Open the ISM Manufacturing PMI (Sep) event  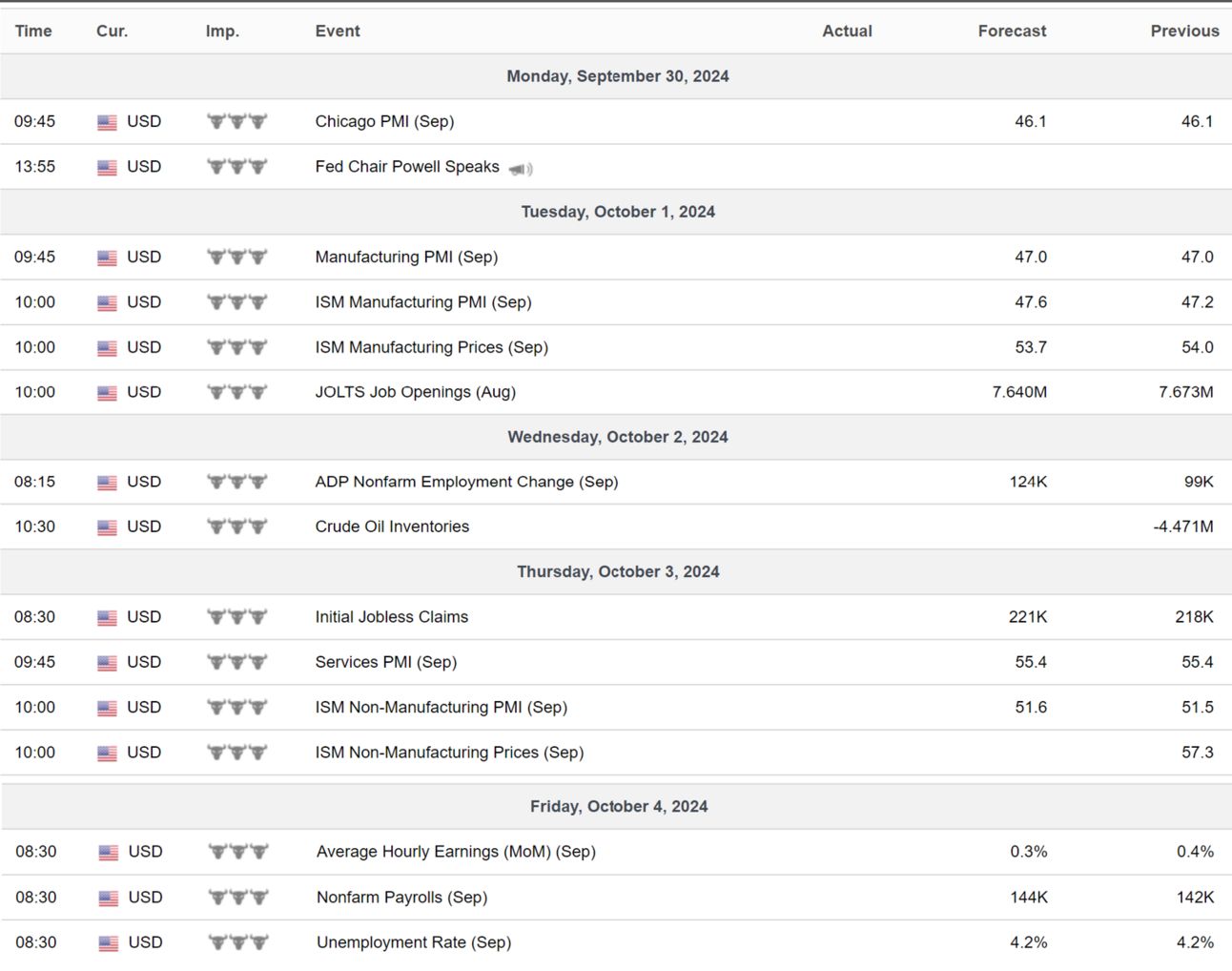[x=423, y=301]
